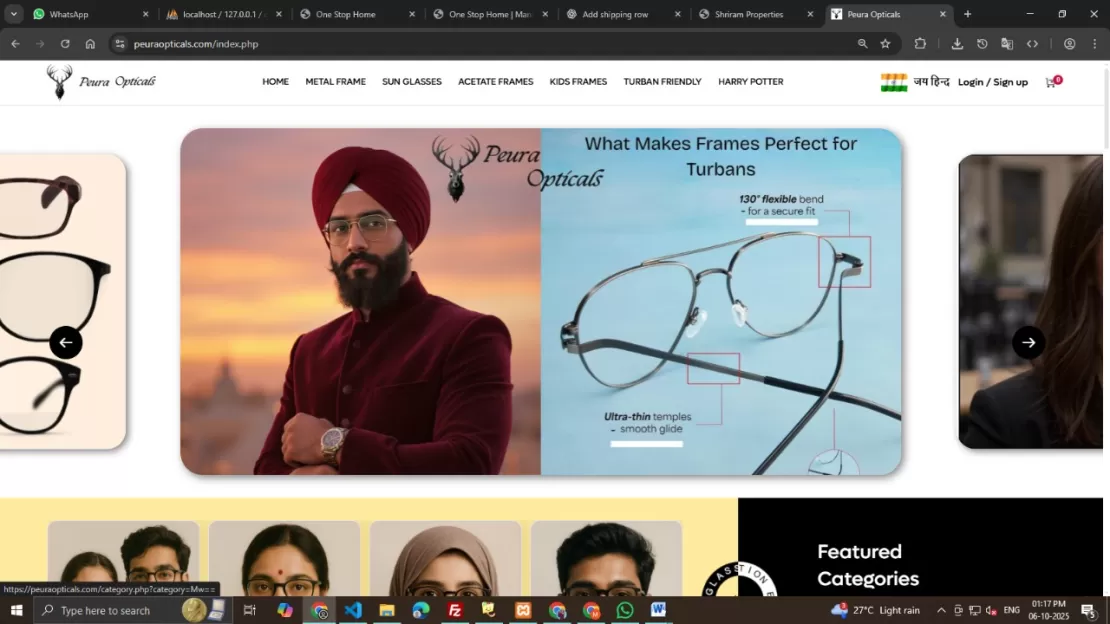The image size is (1110, 624).
Task: Go to the previous carousel slide
Action: 66,343
